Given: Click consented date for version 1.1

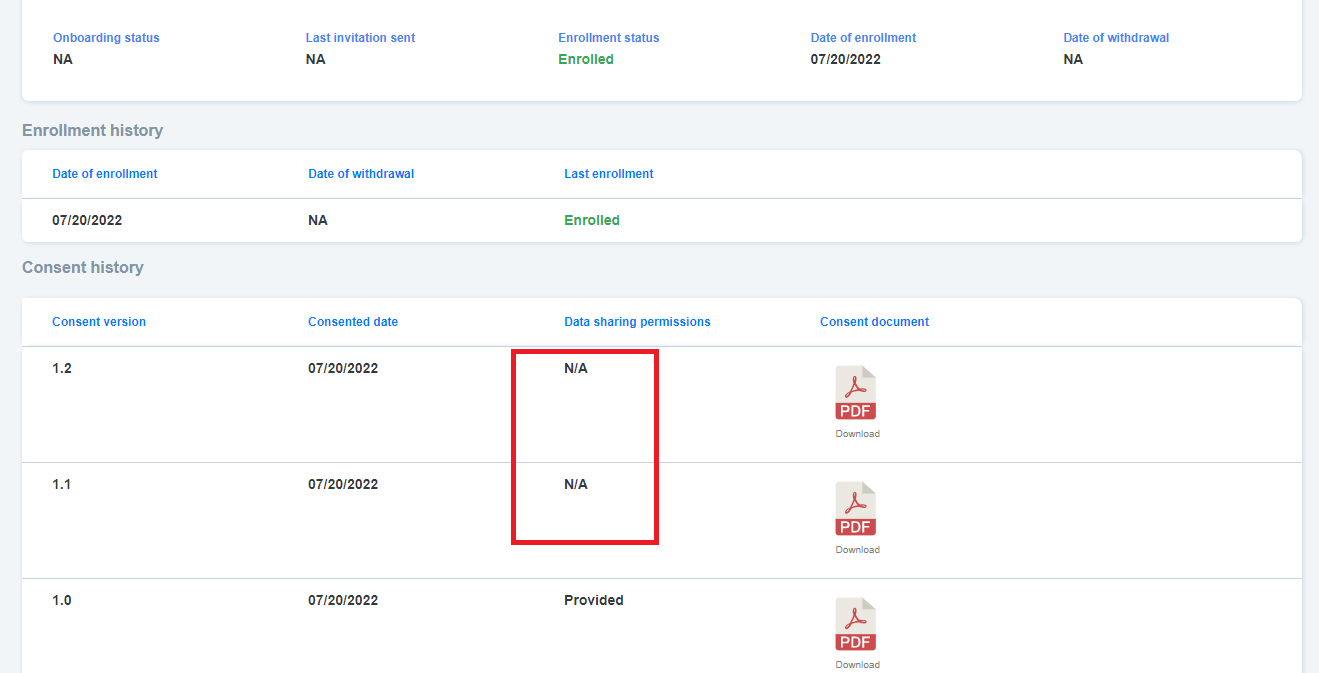Looking at the screenshot, I should click(x=343, y=484).
